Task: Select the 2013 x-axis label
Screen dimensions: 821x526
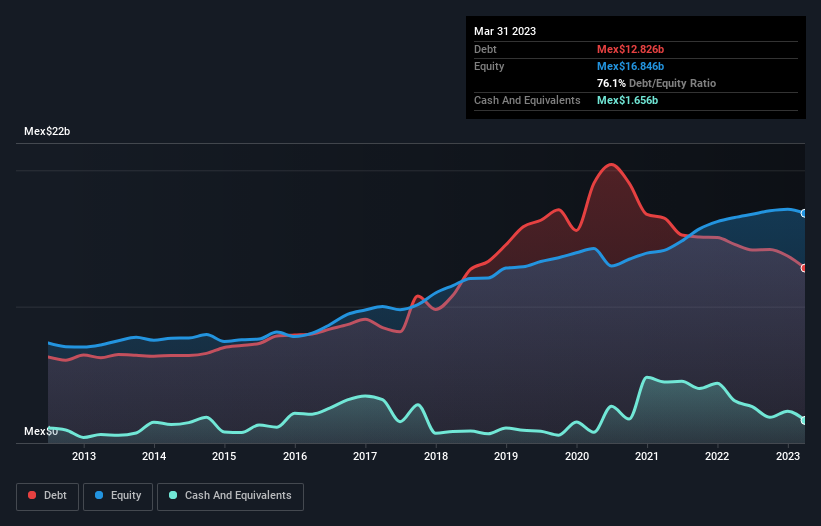Action: (x=84, y=457)
